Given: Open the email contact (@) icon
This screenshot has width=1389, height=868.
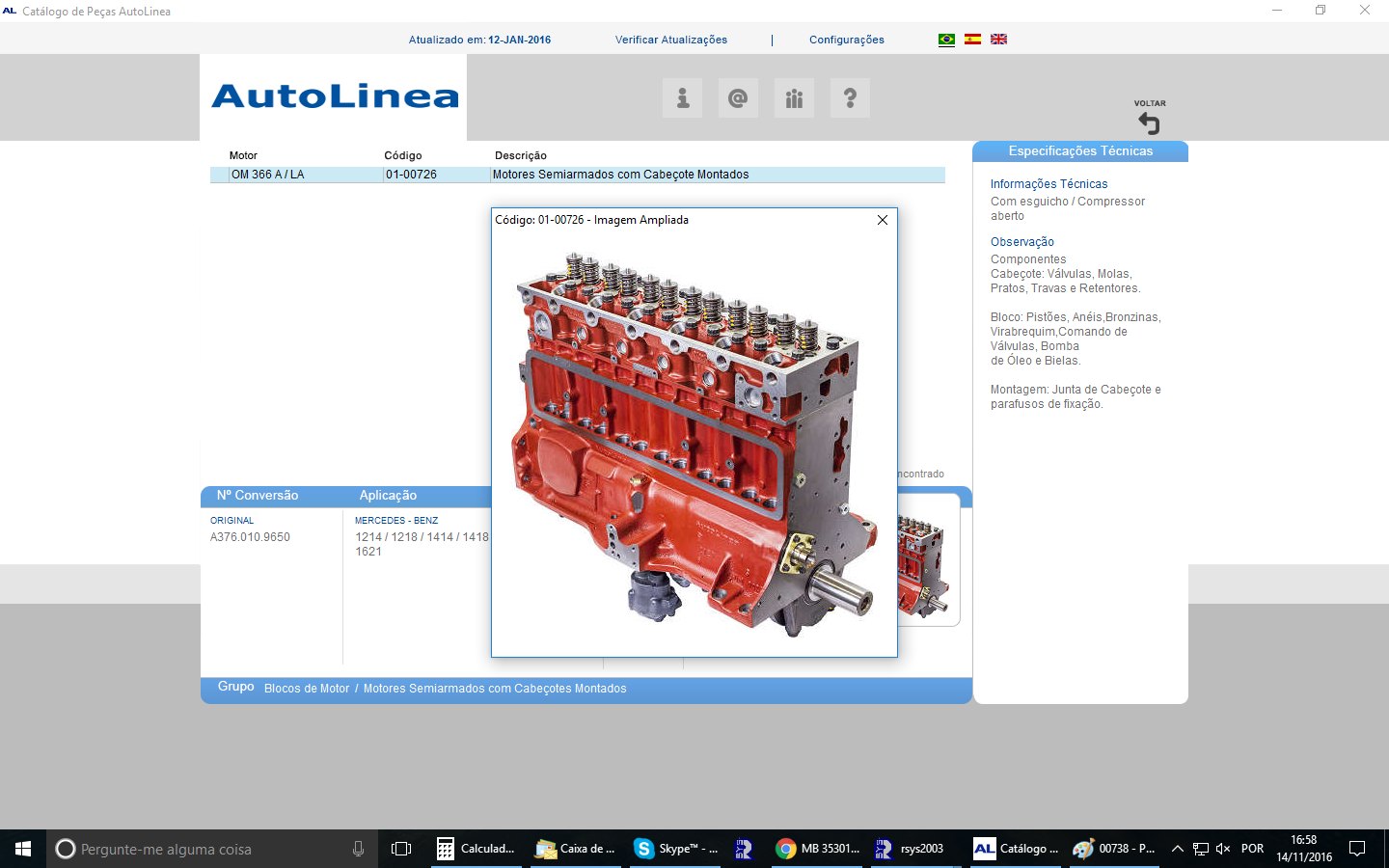Looking at the screenshot, I should click(738, 98).
